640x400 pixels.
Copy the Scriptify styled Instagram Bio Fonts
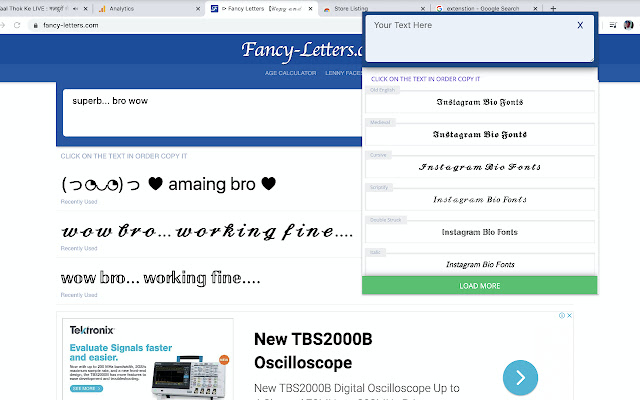[x=480, y=200]
